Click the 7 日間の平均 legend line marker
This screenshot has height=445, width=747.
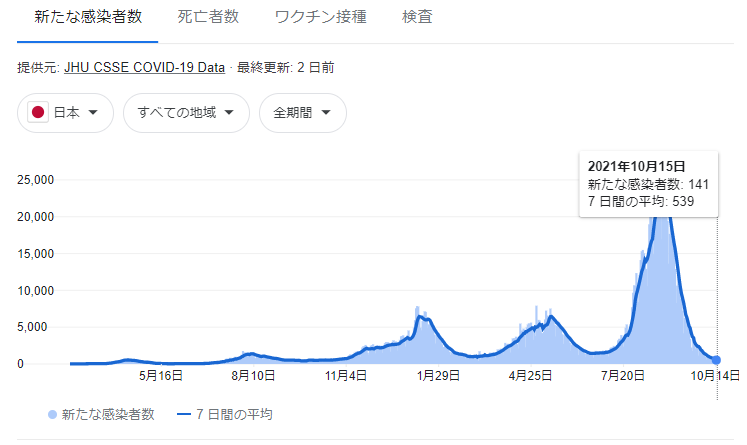pyautogui.click(x=184, y=415)
